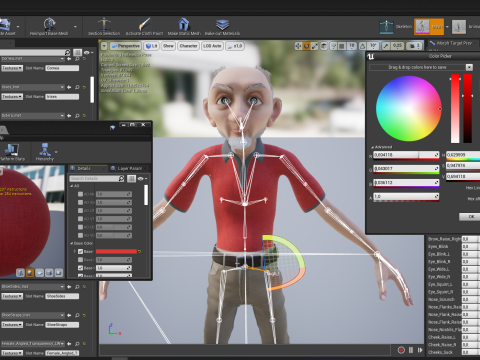This screenshot has width=480, height=360.
Task: Click OK in the Color Picker
Action: tap(471, 217)
